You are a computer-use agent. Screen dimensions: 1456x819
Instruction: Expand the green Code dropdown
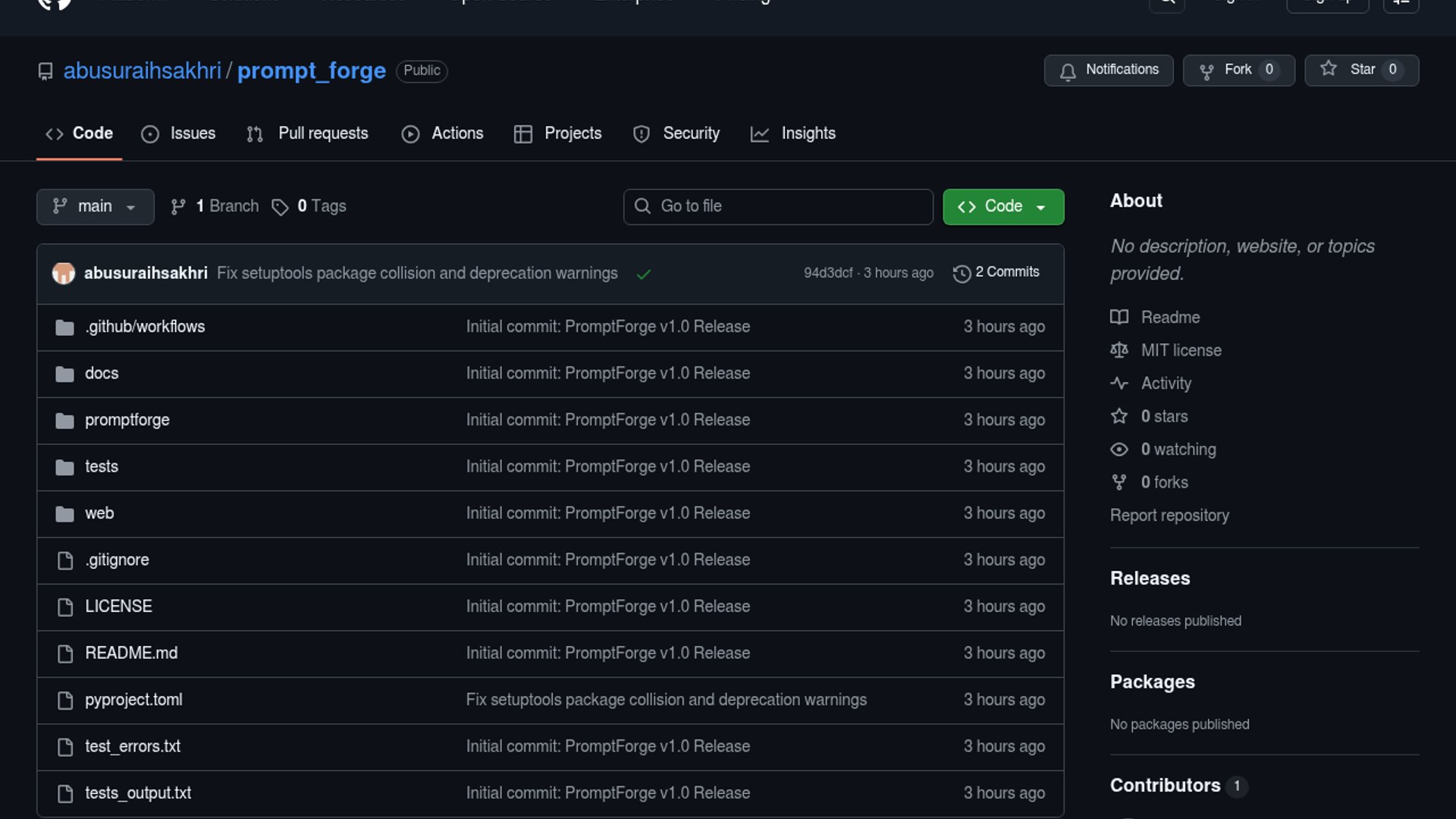[x=1003, y=206]
